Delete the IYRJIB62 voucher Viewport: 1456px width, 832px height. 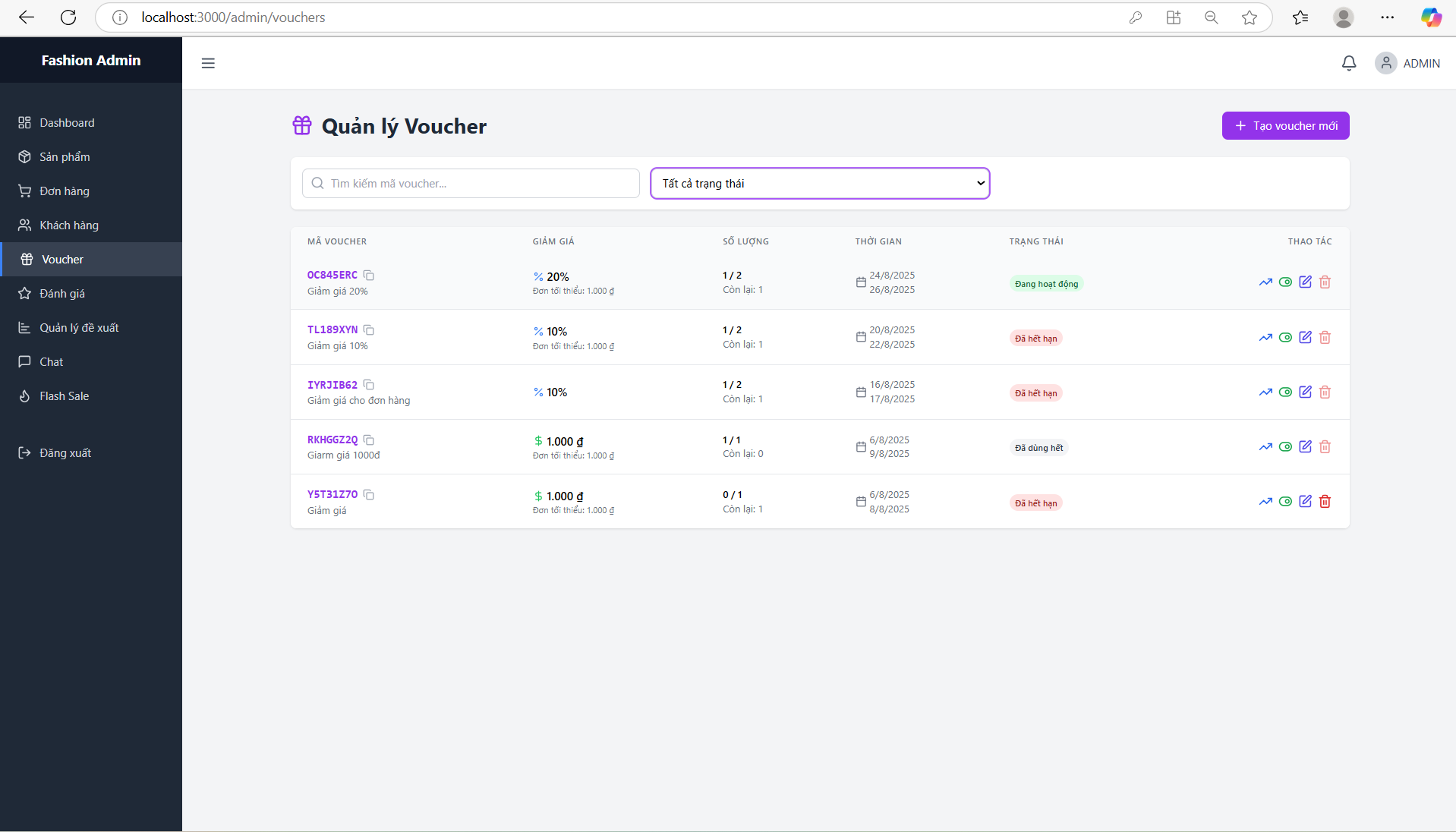point(1325,392)
